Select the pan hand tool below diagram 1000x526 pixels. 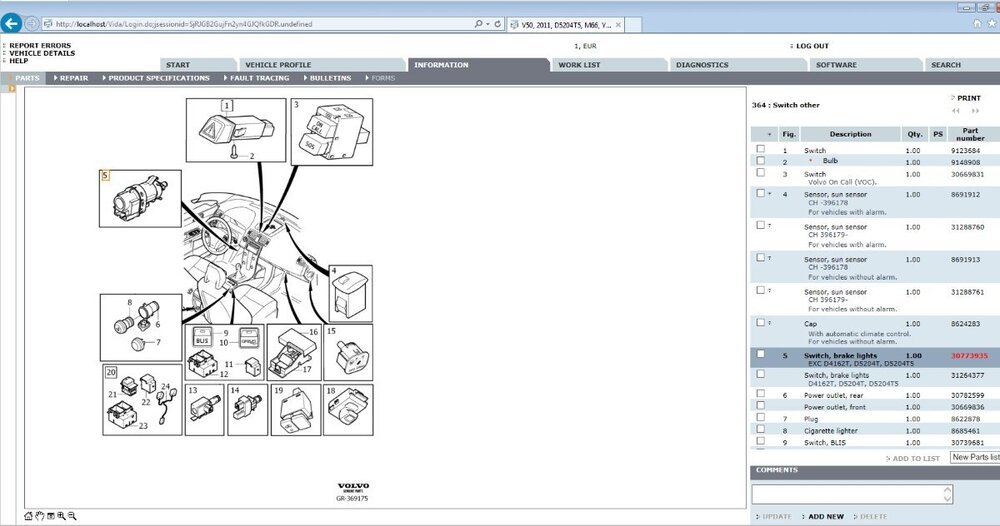tap(40, 516)
